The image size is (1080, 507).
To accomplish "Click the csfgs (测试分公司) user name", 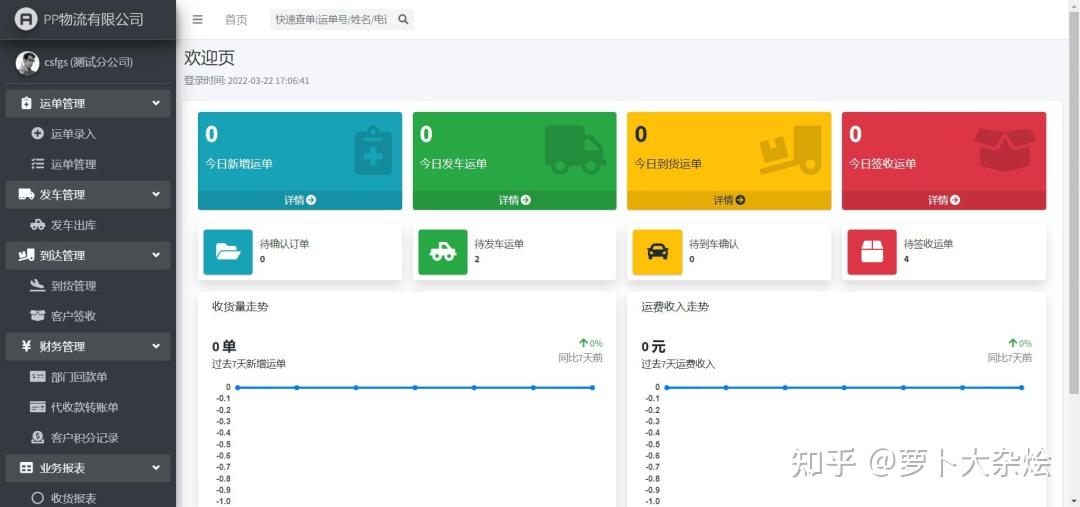I will 88,62.
